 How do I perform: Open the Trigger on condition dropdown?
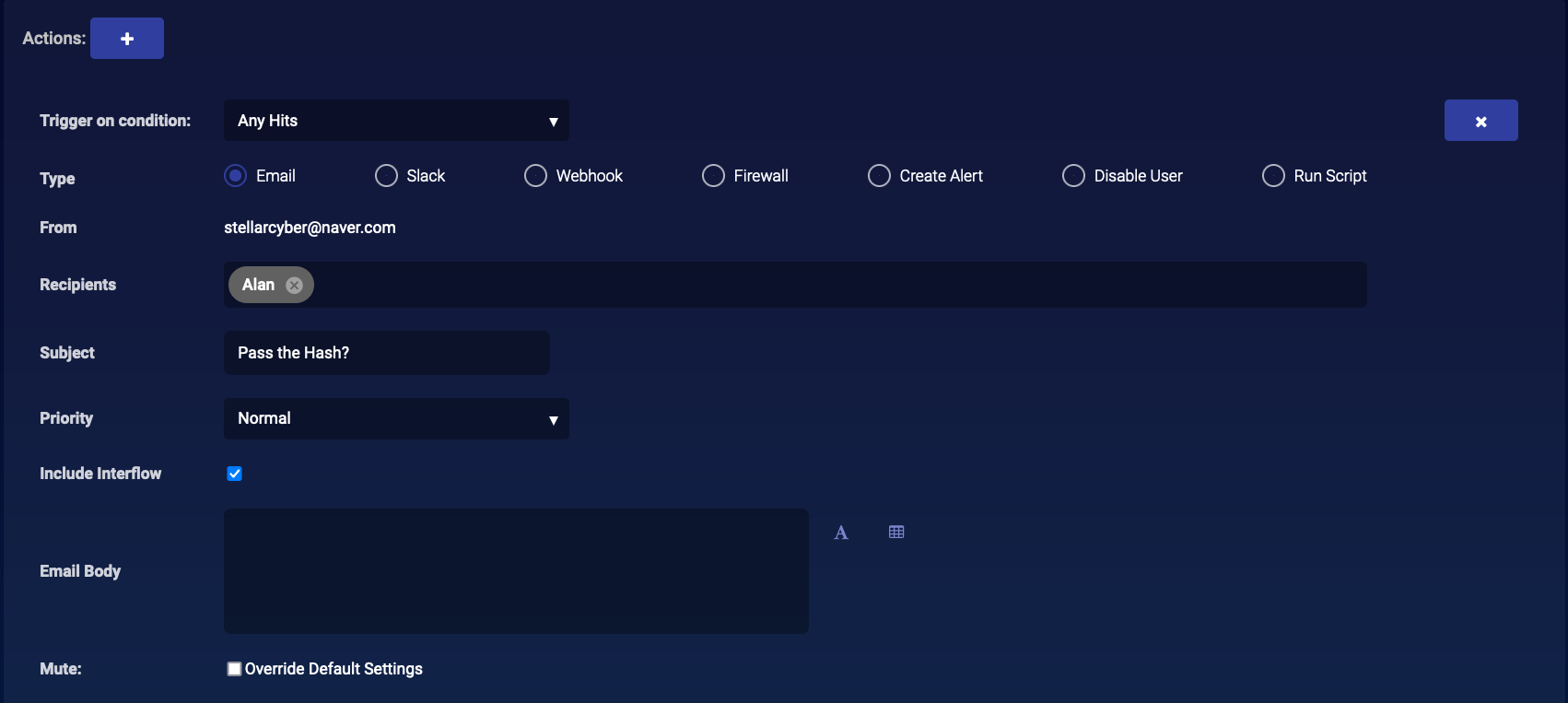[x=396, y=121]
